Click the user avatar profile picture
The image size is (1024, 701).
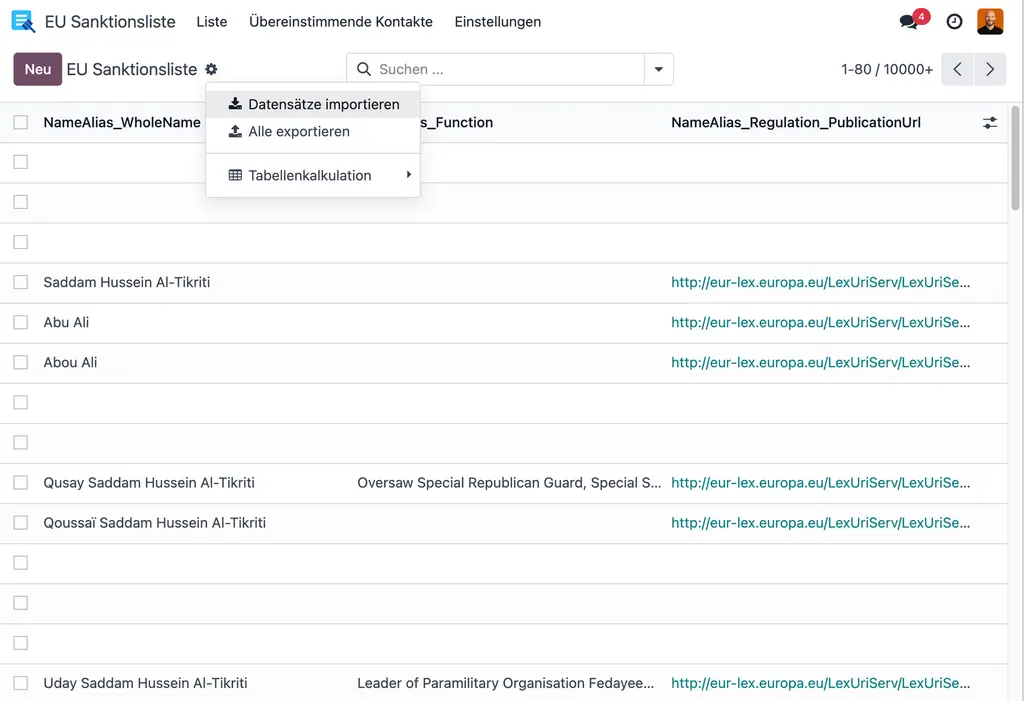click(x=989, y=20)
